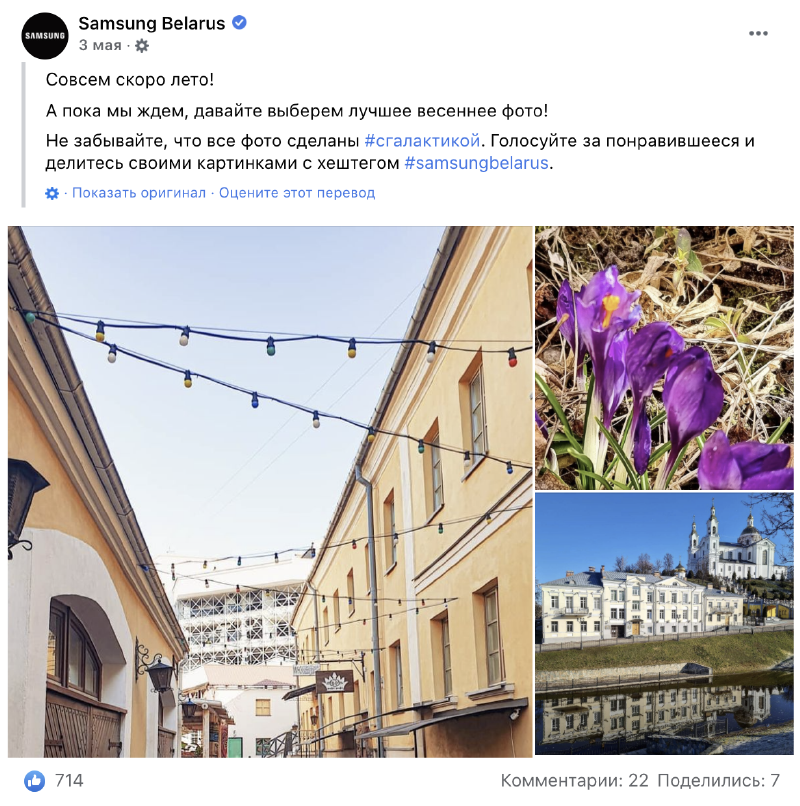
Task: Open the white cathedral riverside photo
Action: (x=664, y=624)
